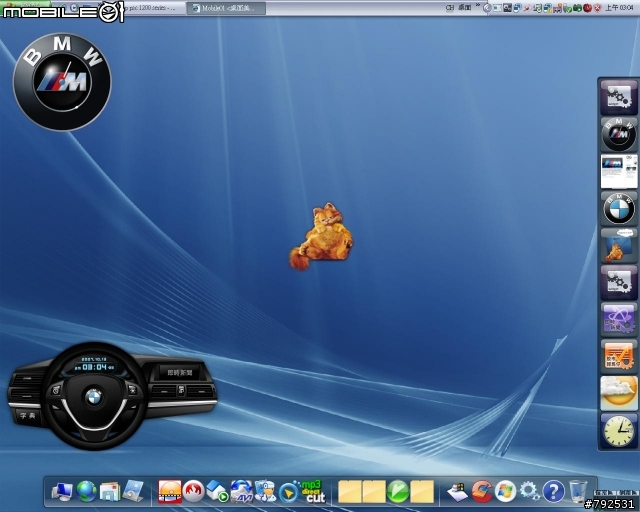Open the first yellow folder in dock
This screenshot has width=640, height=512.
tap(349, 491)
